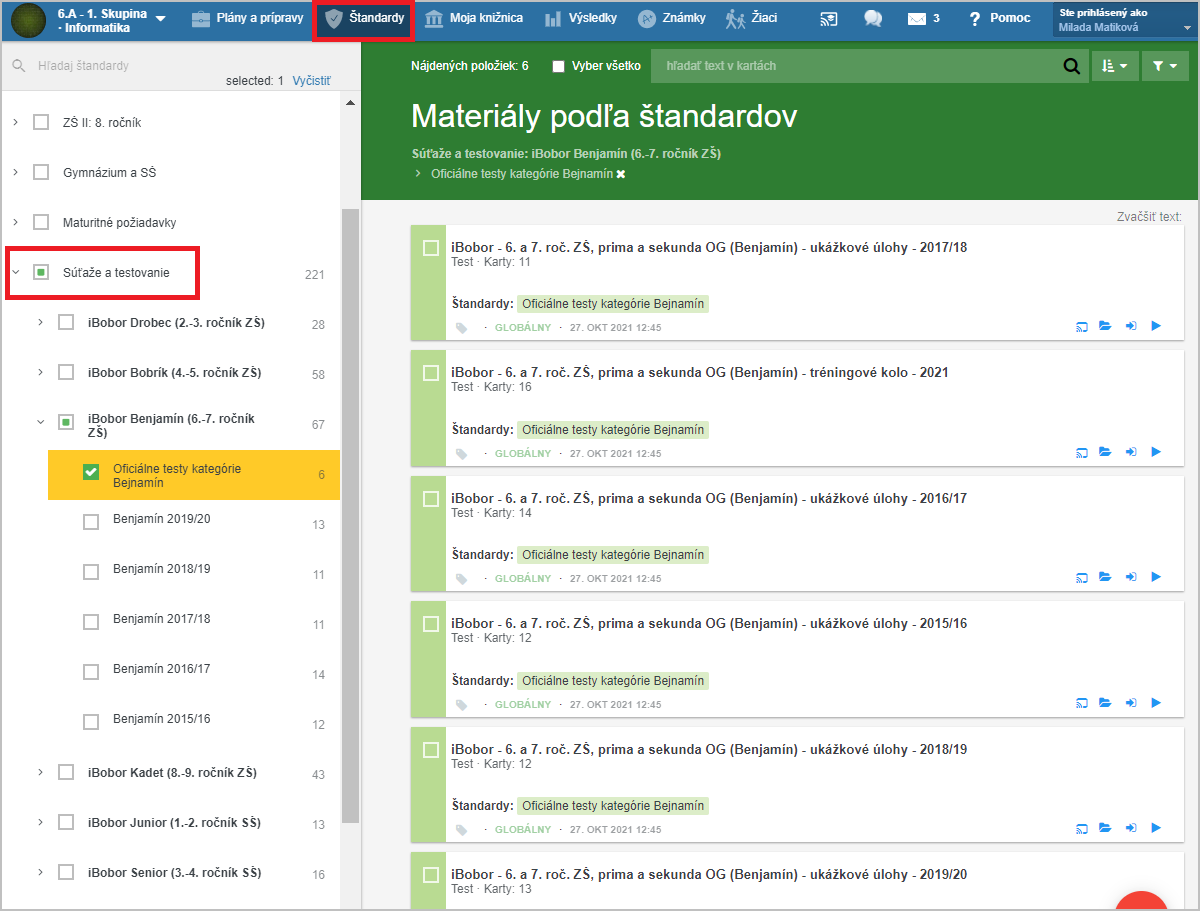1200x911 pixels.
Task: Click tag icon on the 2018/19 card
Action: point(461,830)
